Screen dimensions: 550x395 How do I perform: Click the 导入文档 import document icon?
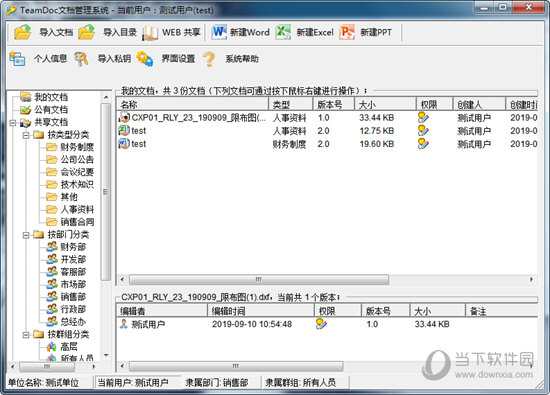point(23,32)
